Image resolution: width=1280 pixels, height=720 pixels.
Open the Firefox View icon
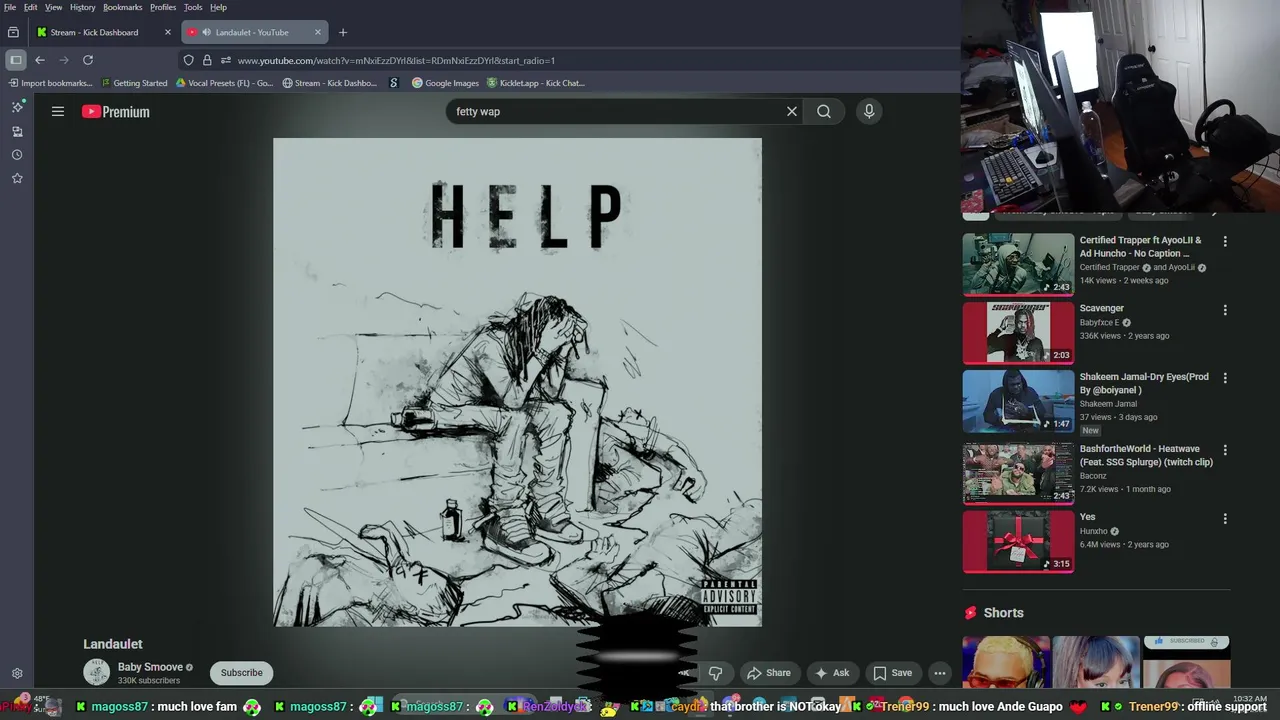[13, 32]
